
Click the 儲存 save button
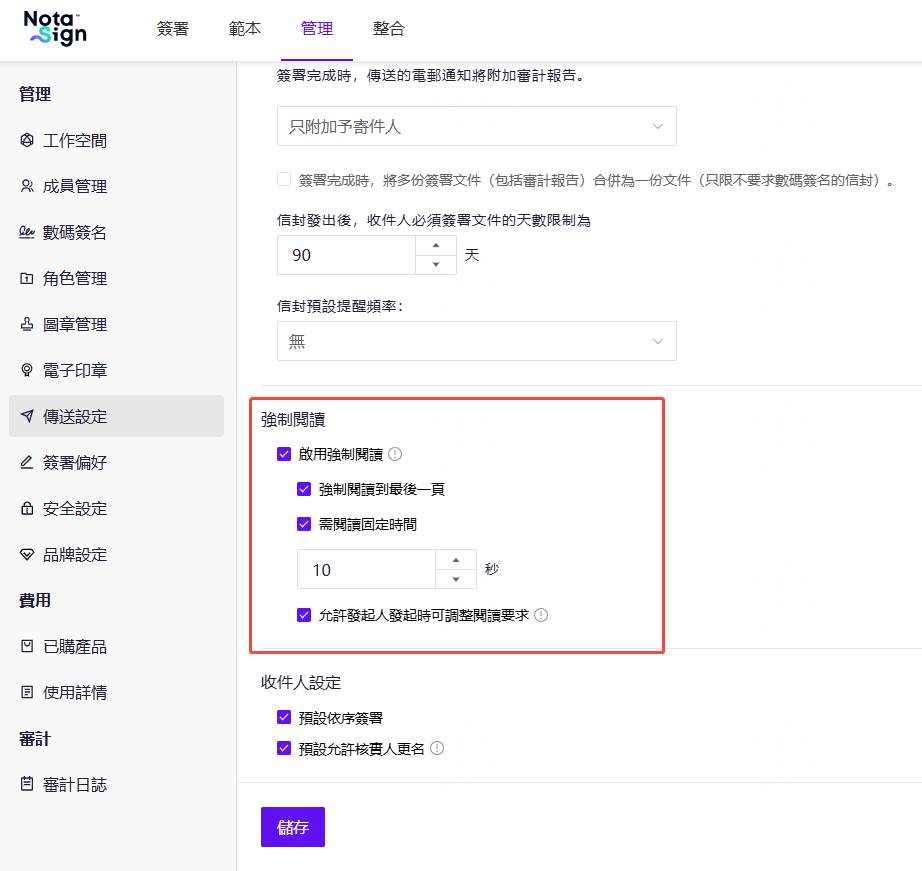[293, 827]
